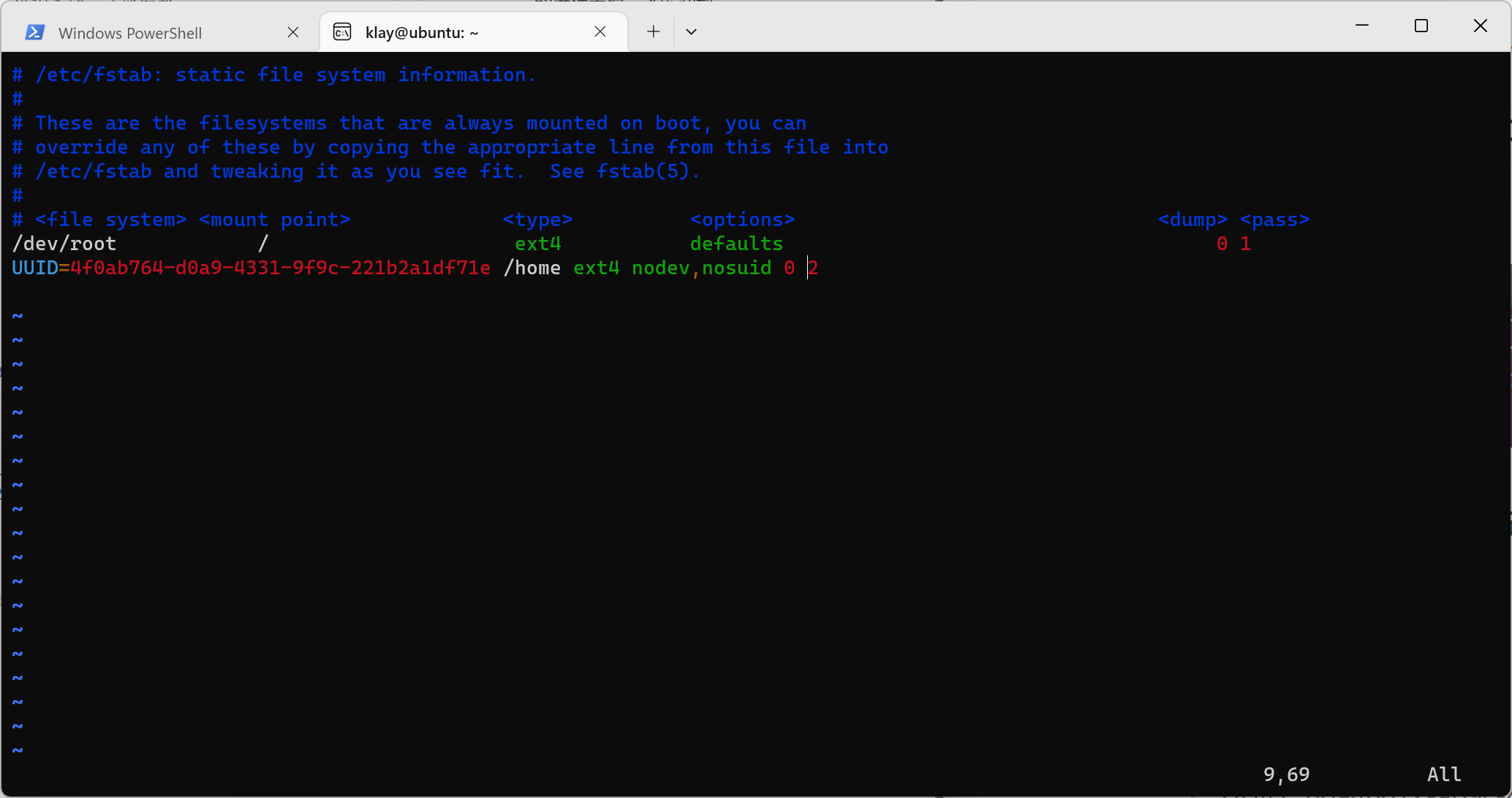Select the klay@ubuntu tab title
The height and width of the screenshot is (798, 1512).
click(422, 32)
